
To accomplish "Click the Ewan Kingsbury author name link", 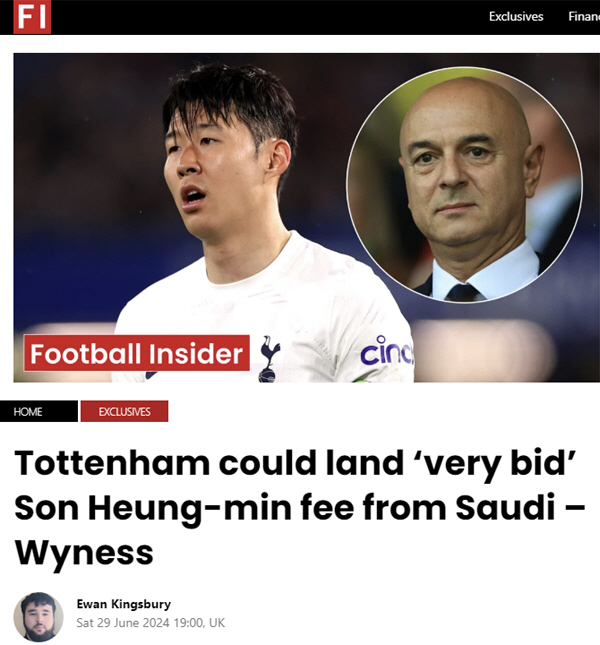I will point(123,604).
